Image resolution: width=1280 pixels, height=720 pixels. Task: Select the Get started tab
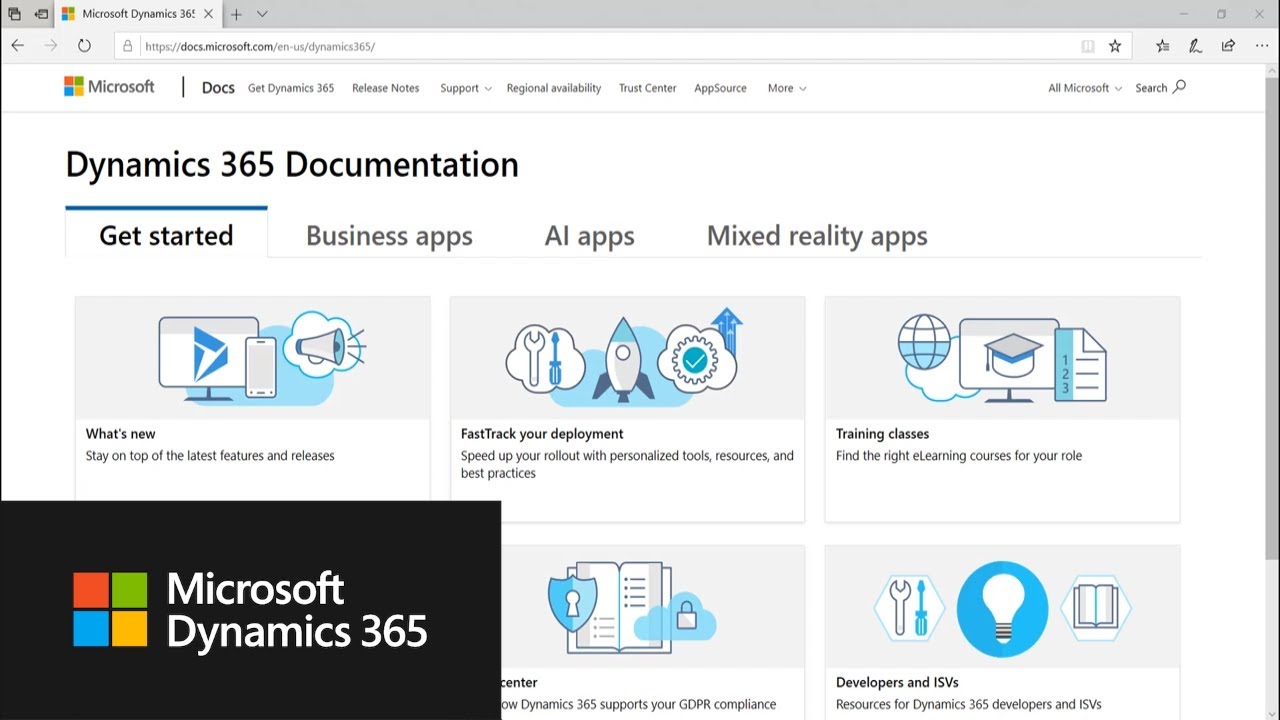[x=166, y=235]
